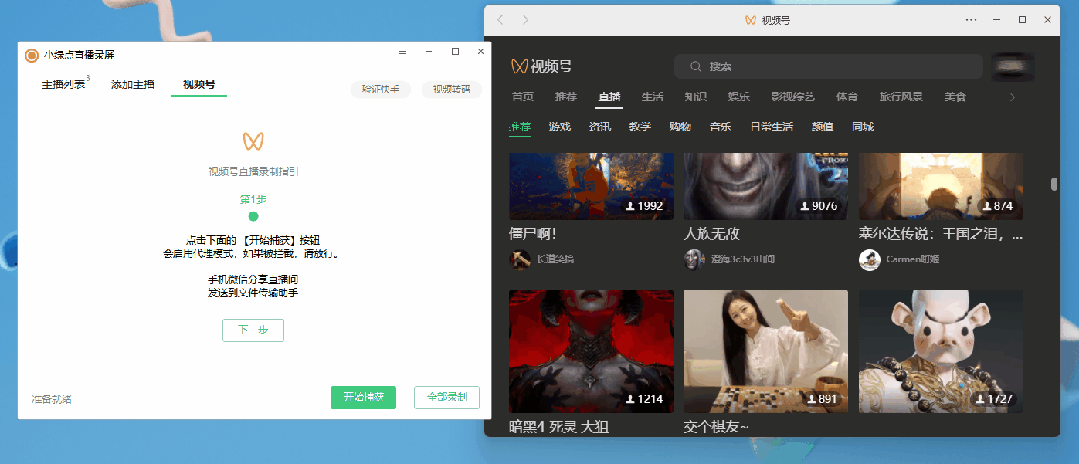Open the 交个棋友 Go board stream thumbnail
Image resolution: width=1079 pixels, height=464 pixels.
coord(766,351)
